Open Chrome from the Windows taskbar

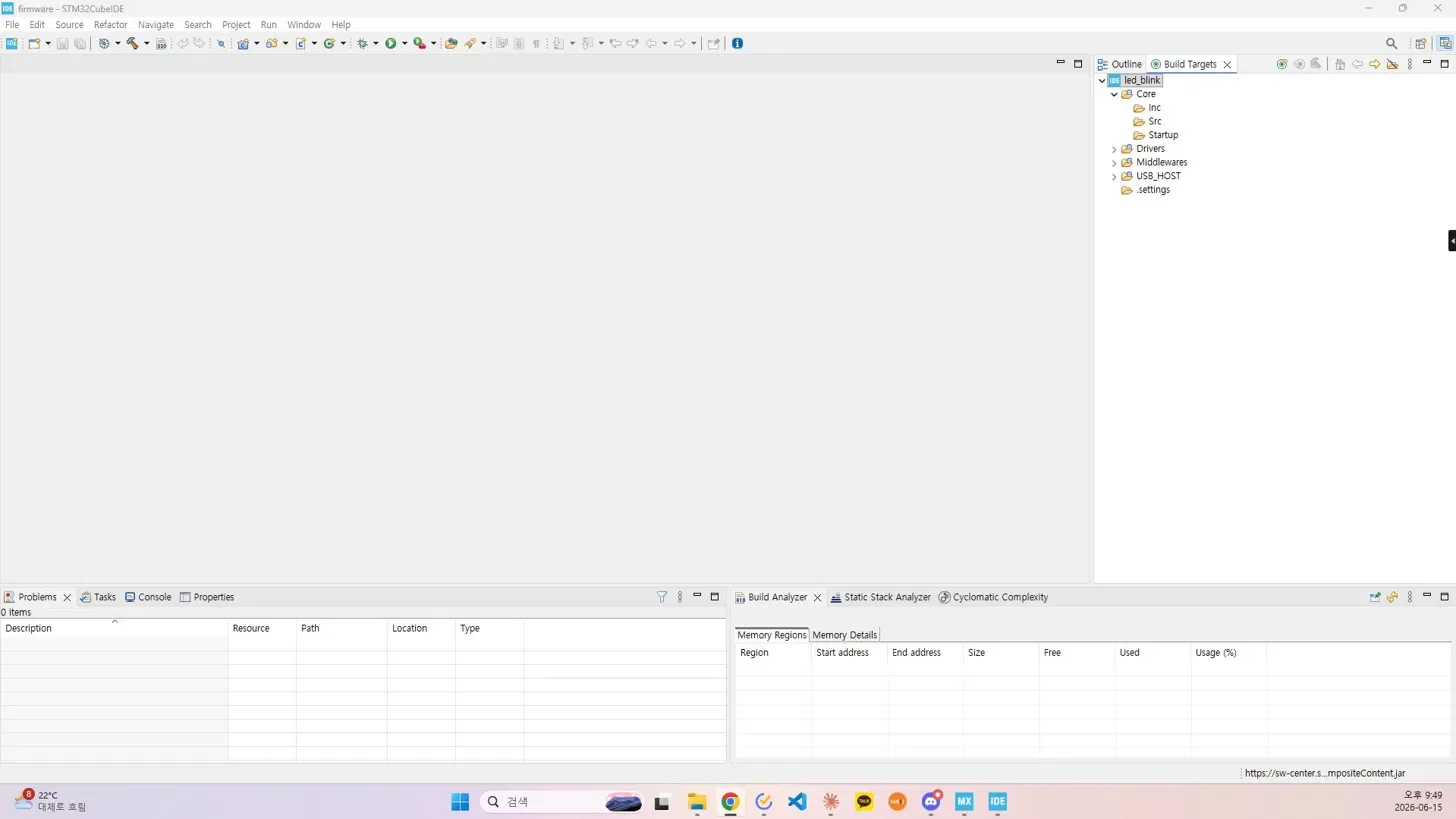pyautogui.click(x=730, y=802)
